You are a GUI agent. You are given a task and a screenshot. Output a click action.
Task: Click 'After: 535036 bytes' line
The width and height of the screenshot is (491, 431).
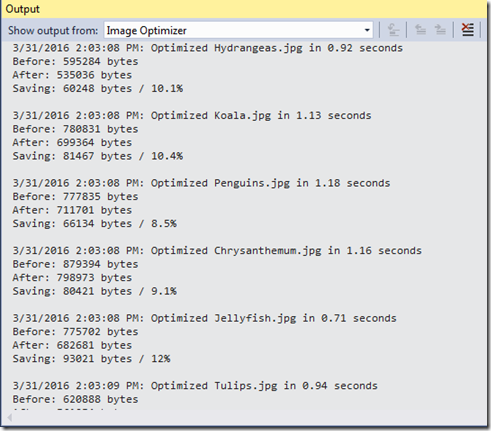pos(72,75)
